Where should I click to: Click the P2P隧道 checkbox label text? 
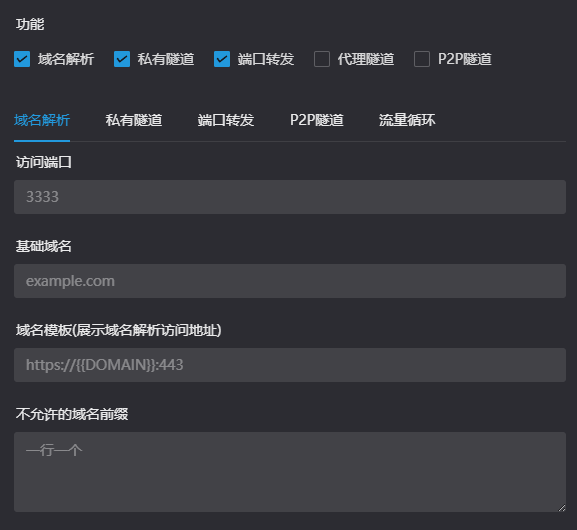(x=465, y=59)
